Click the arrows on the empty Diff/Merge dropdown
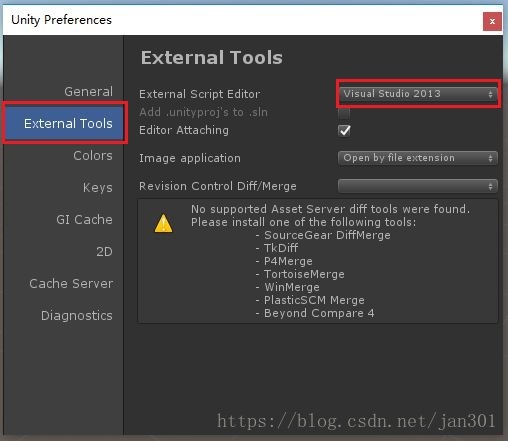 pyautogui.click(x=490, y=186)
